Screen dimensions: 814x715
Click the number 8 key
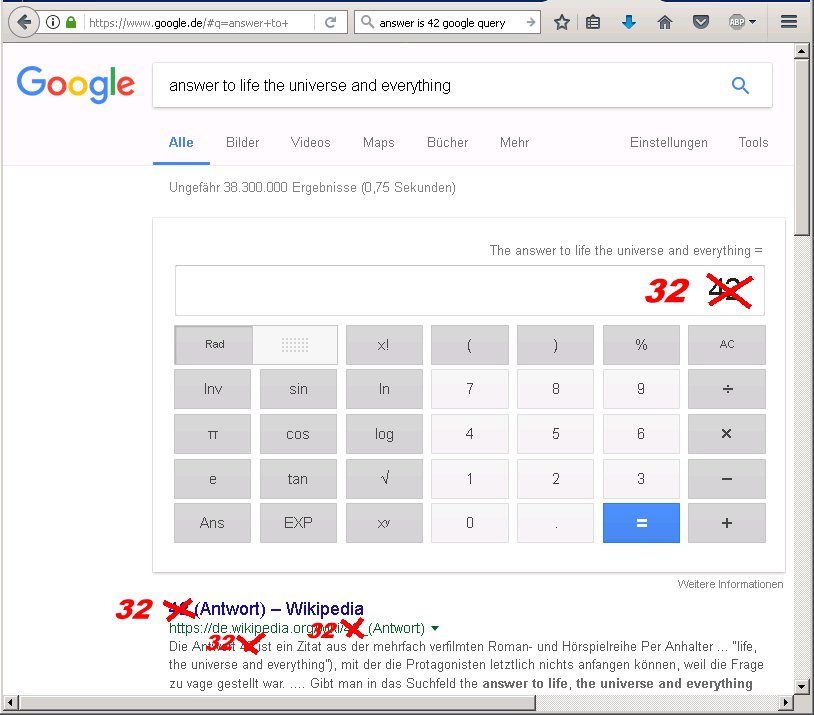[555, 389]
